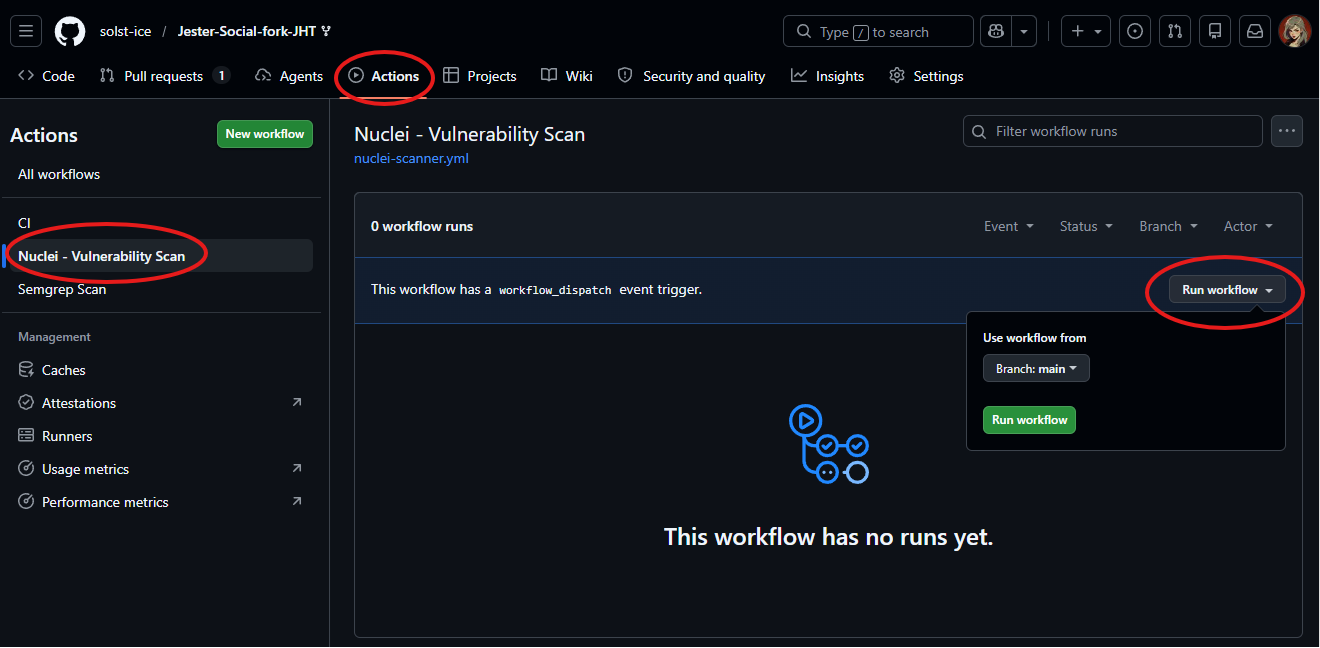Open the three-dot workflow options menu
The height and width of the screenshot is (648, 1320).
(x=1287, y=131)
